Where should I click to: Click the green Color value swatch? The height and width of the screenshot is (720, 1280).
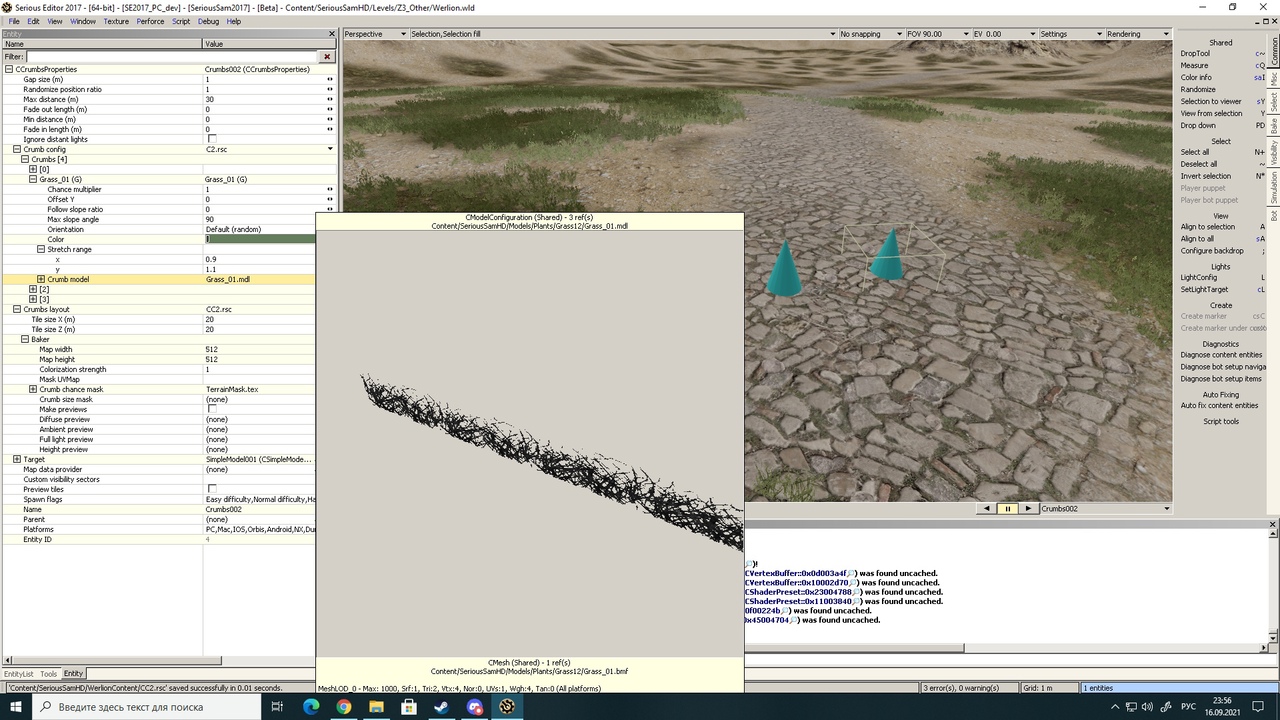pyautogui.click(x=260, y=239)
